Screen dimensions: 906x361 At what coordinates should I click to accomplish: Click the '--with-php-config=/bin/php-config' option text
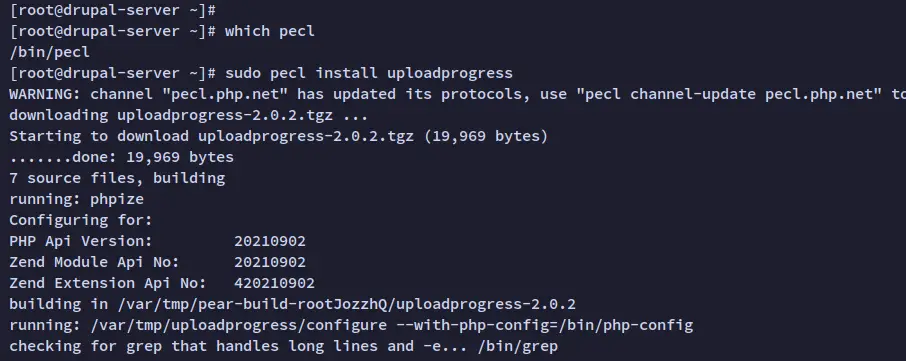tap(544, 325)
